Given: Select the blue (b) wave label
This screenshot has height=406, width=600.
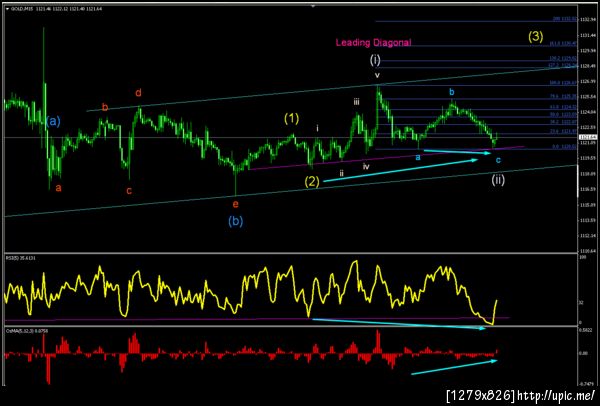Looking at the screenshot, I should click(x=236, y=221).
